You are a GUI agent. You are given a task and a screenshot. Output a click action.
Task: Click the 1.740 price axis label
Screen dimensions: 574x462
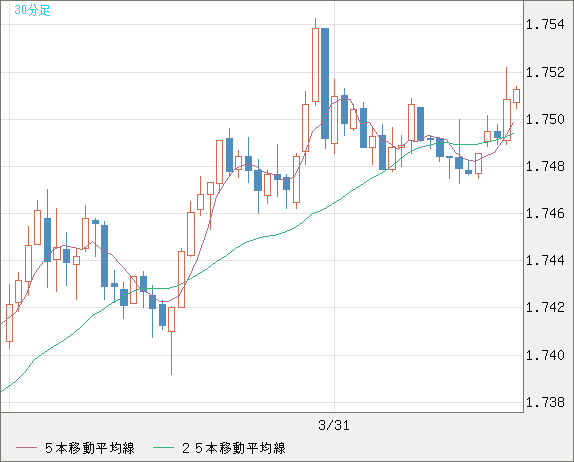(545, 355)
